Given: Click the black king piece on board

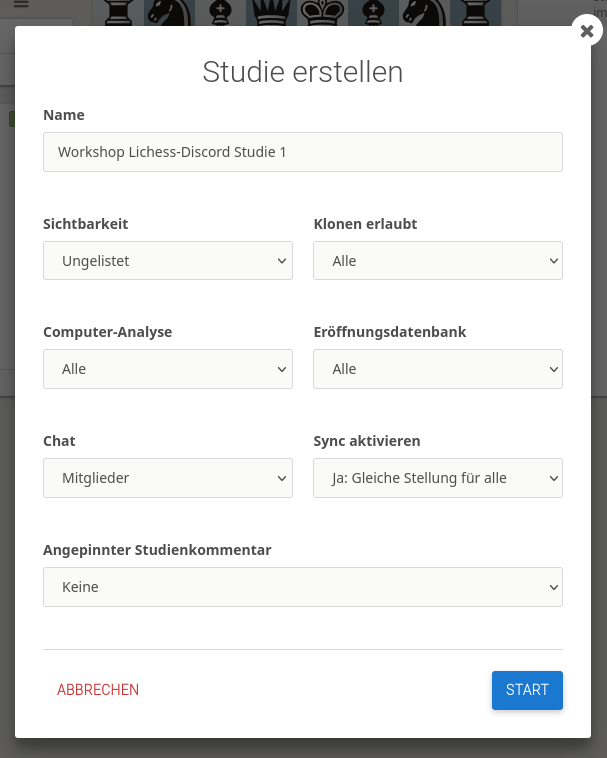Looking at the screenshot, I should 322,13.
